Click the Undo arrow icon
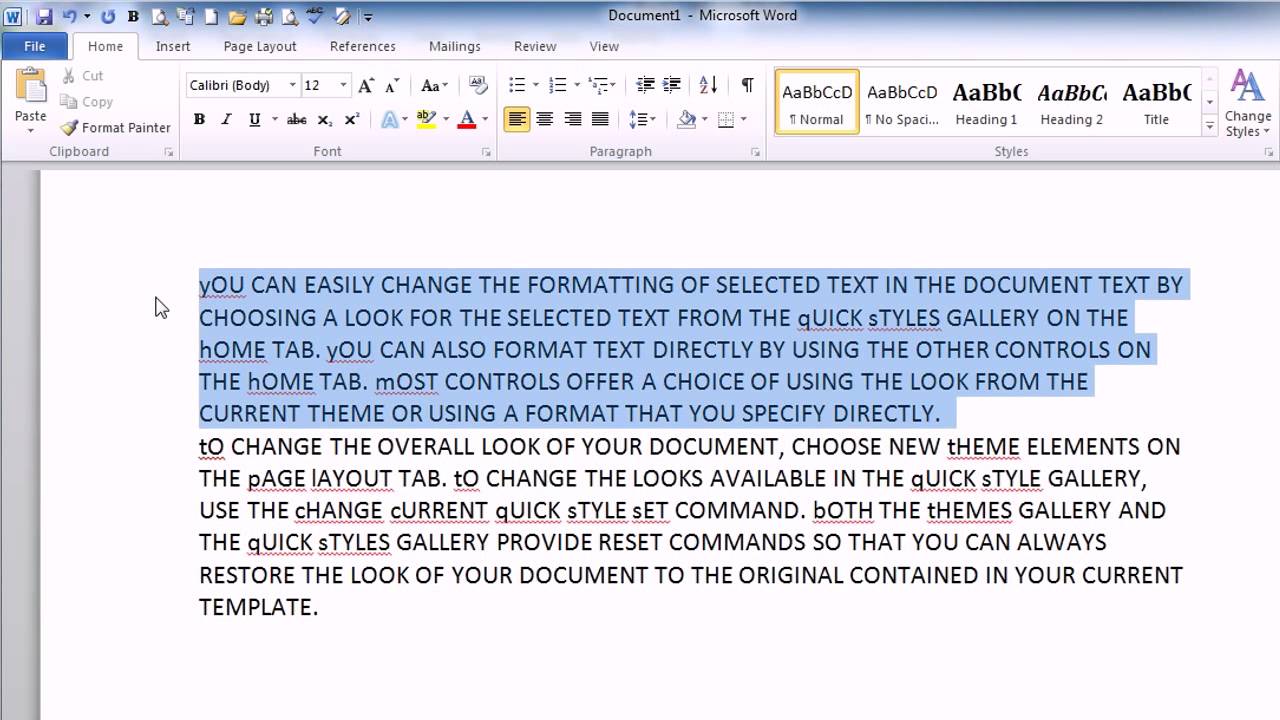The image size is (1280, 720). tap(70, 16)
